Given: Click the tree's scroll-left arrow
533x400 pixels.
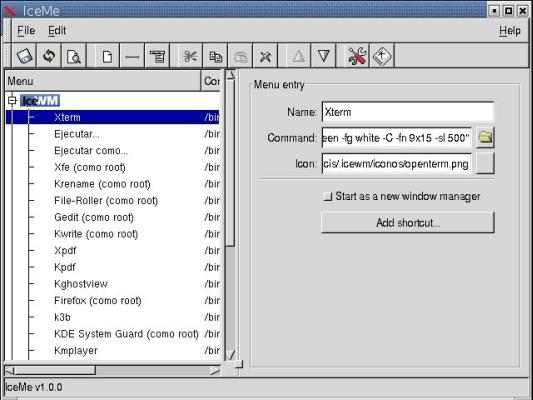Looking at the screenshot, I should pos(10,370).
